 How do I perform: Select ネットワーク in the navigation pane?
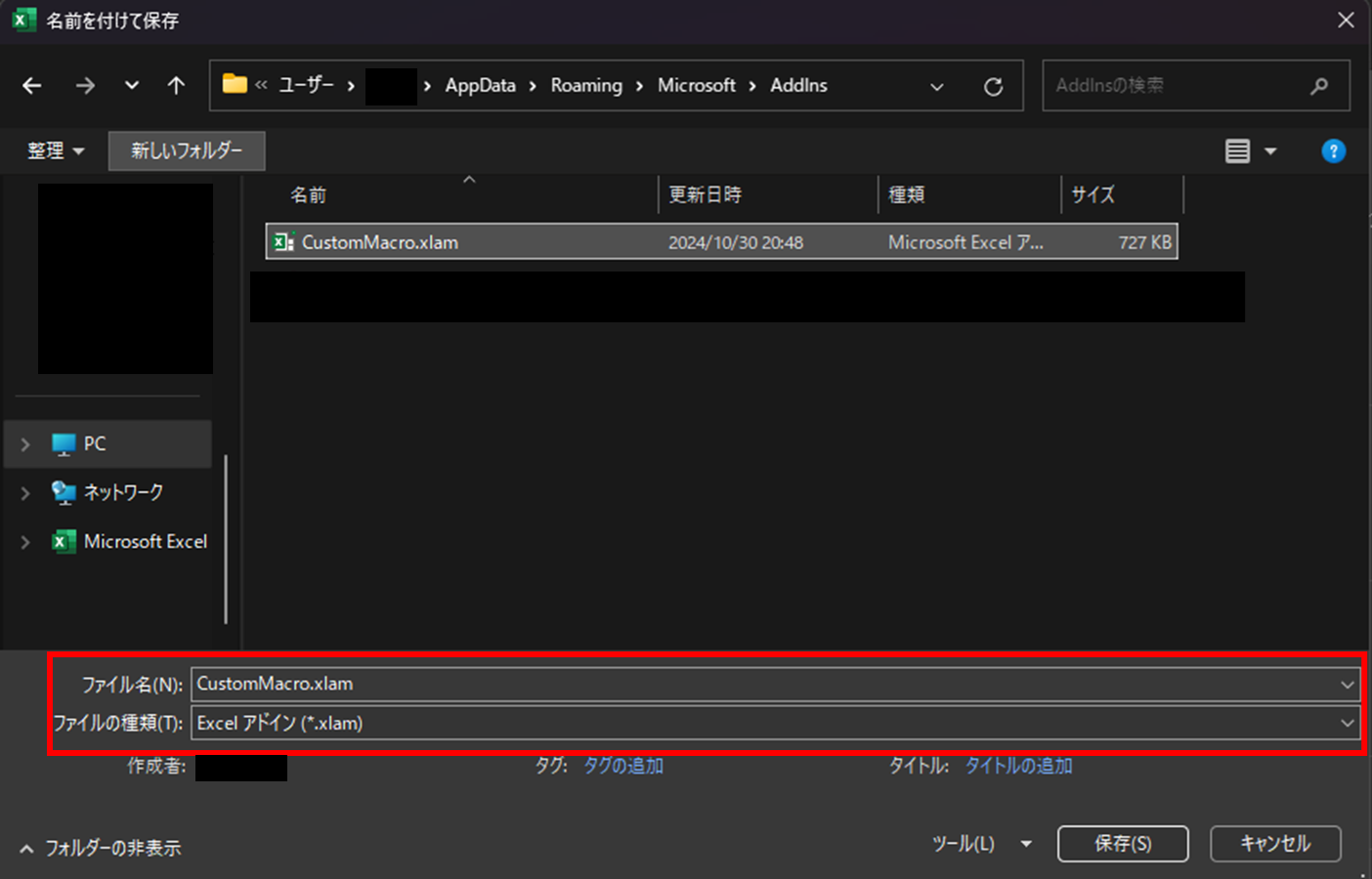(123, 493)
